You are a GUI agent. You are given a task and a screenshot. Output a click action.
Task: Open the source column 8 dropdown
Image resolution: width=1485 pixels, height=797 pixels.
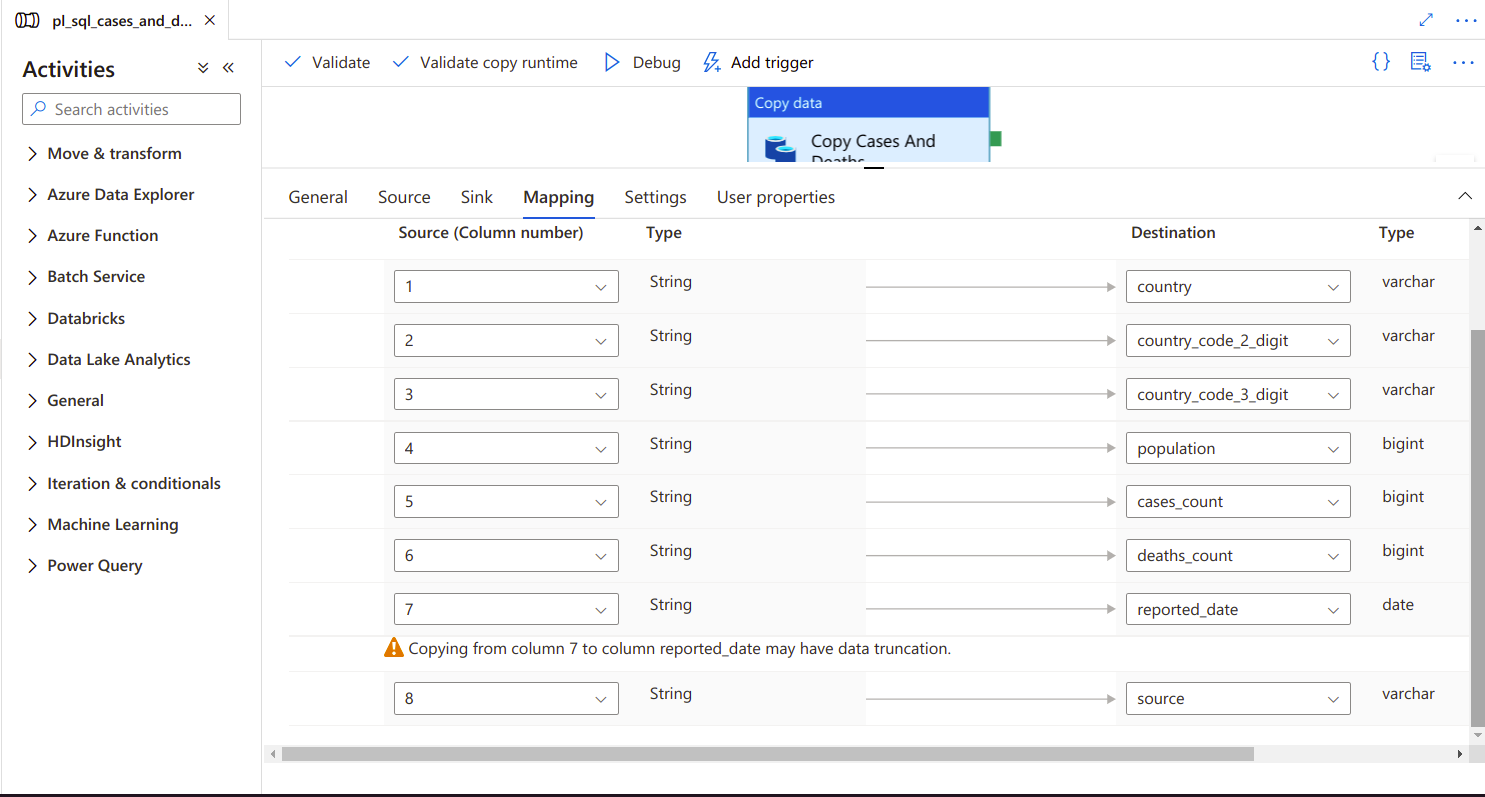[x=506, y=699]
